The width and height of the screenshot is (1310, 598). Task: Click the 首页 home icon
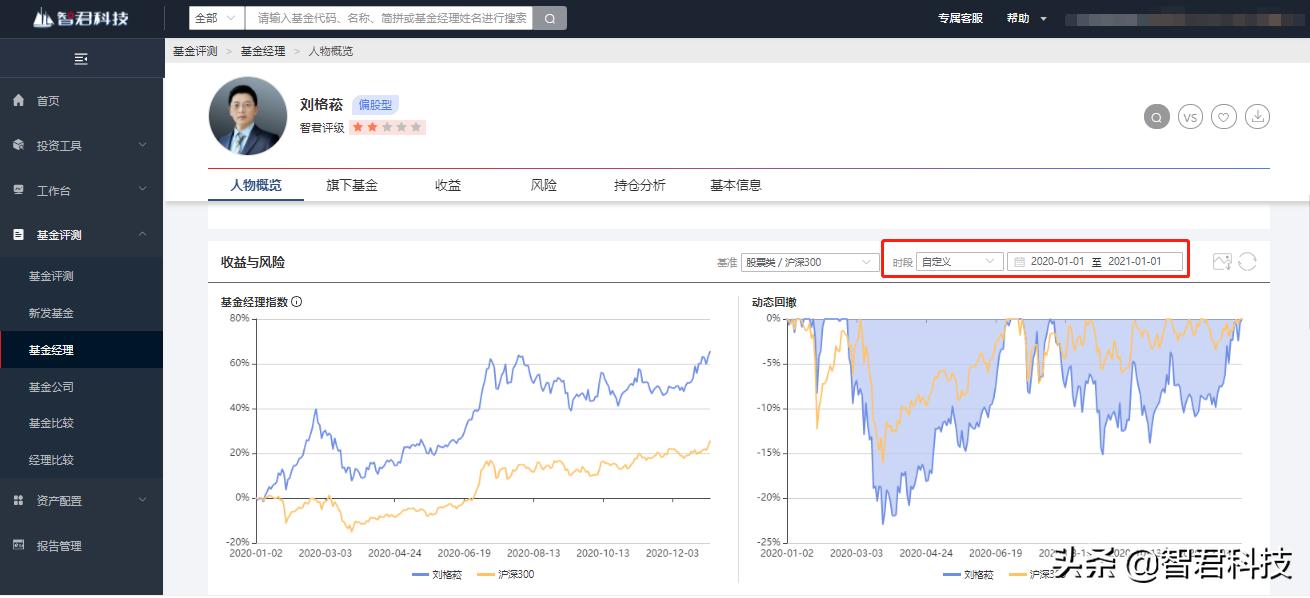click(x=18, y=101)
